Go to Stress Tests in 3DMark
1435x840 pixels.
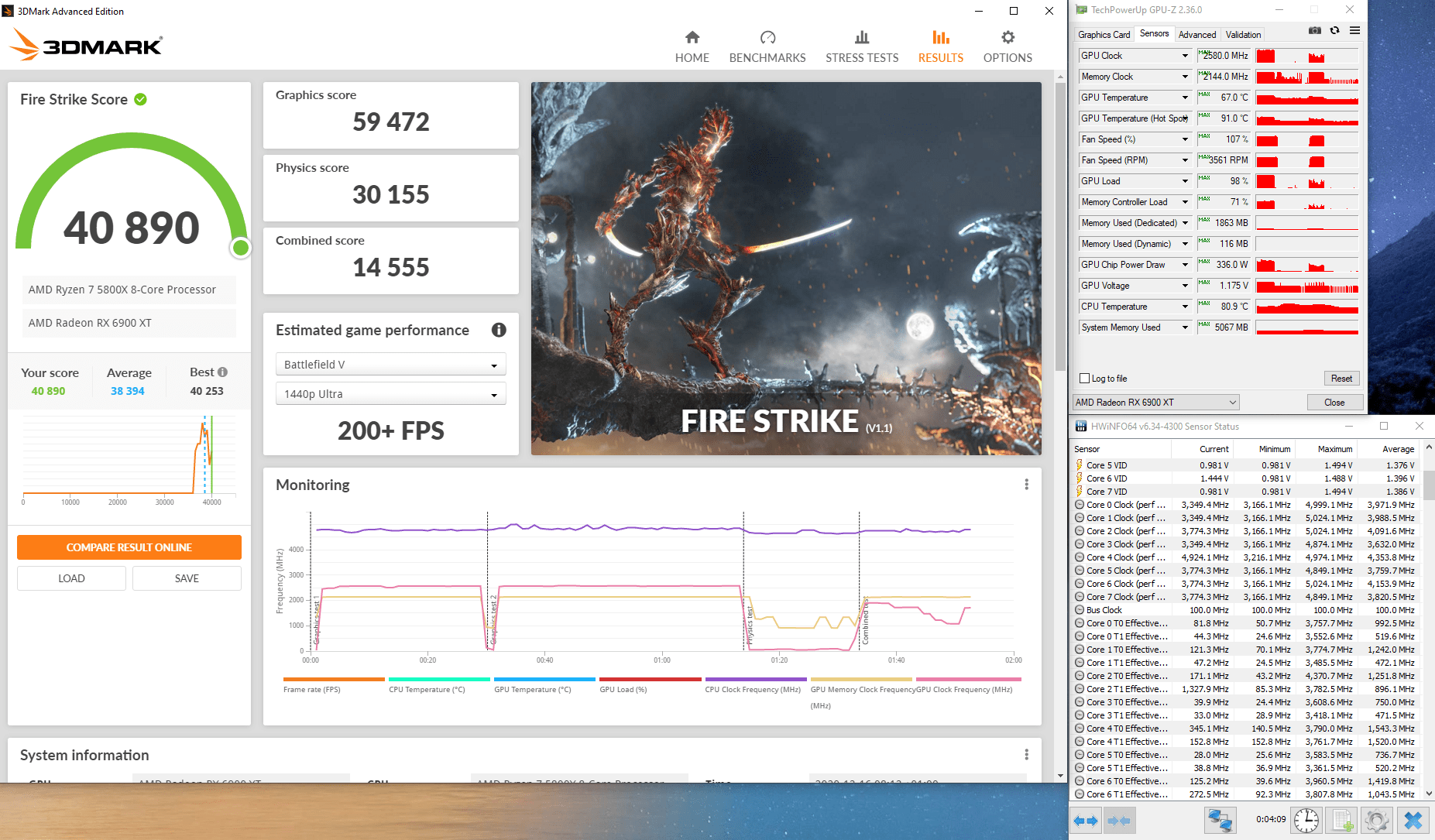(862, 46)
